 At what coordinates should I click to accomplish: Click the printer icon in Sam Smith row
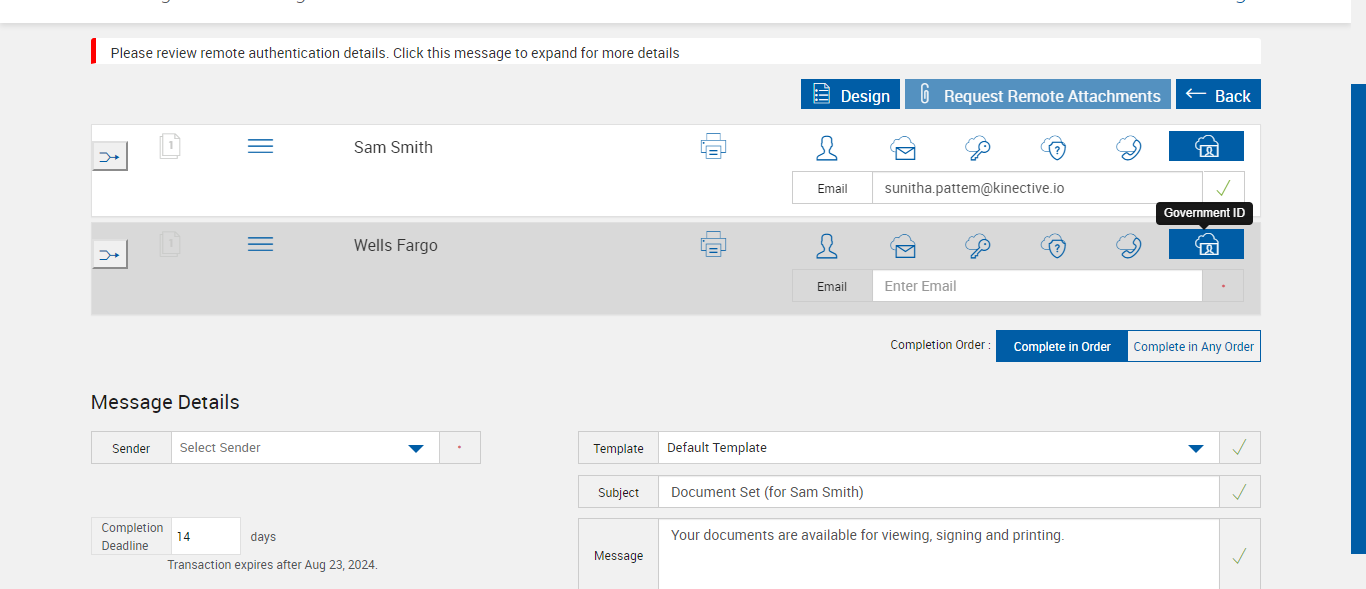713,147
